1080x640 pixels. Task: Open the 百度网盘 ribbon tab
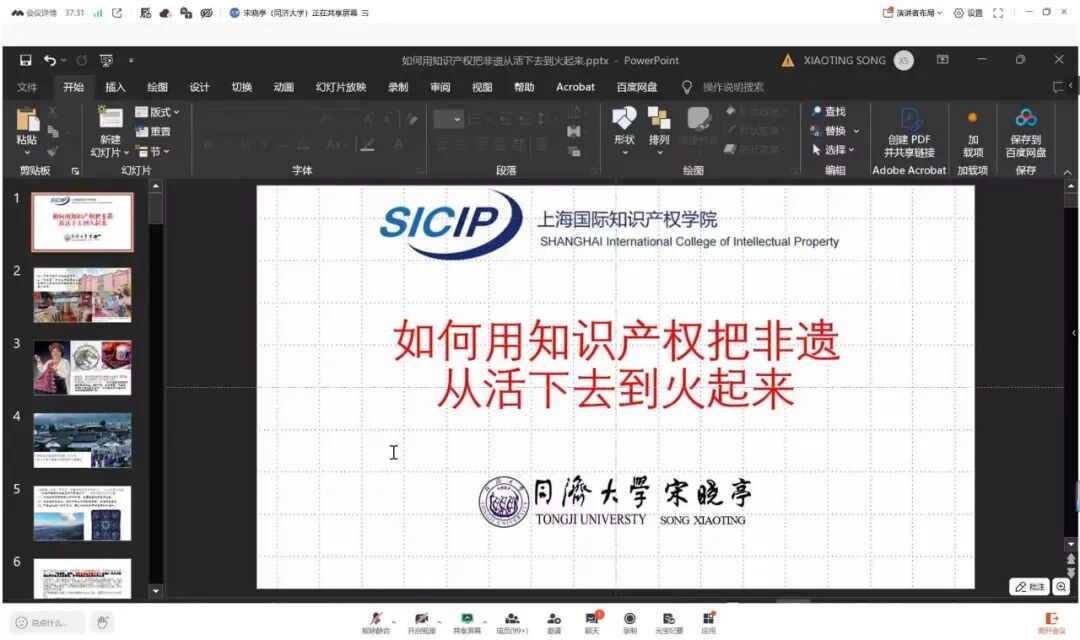[x=636, y=87]
